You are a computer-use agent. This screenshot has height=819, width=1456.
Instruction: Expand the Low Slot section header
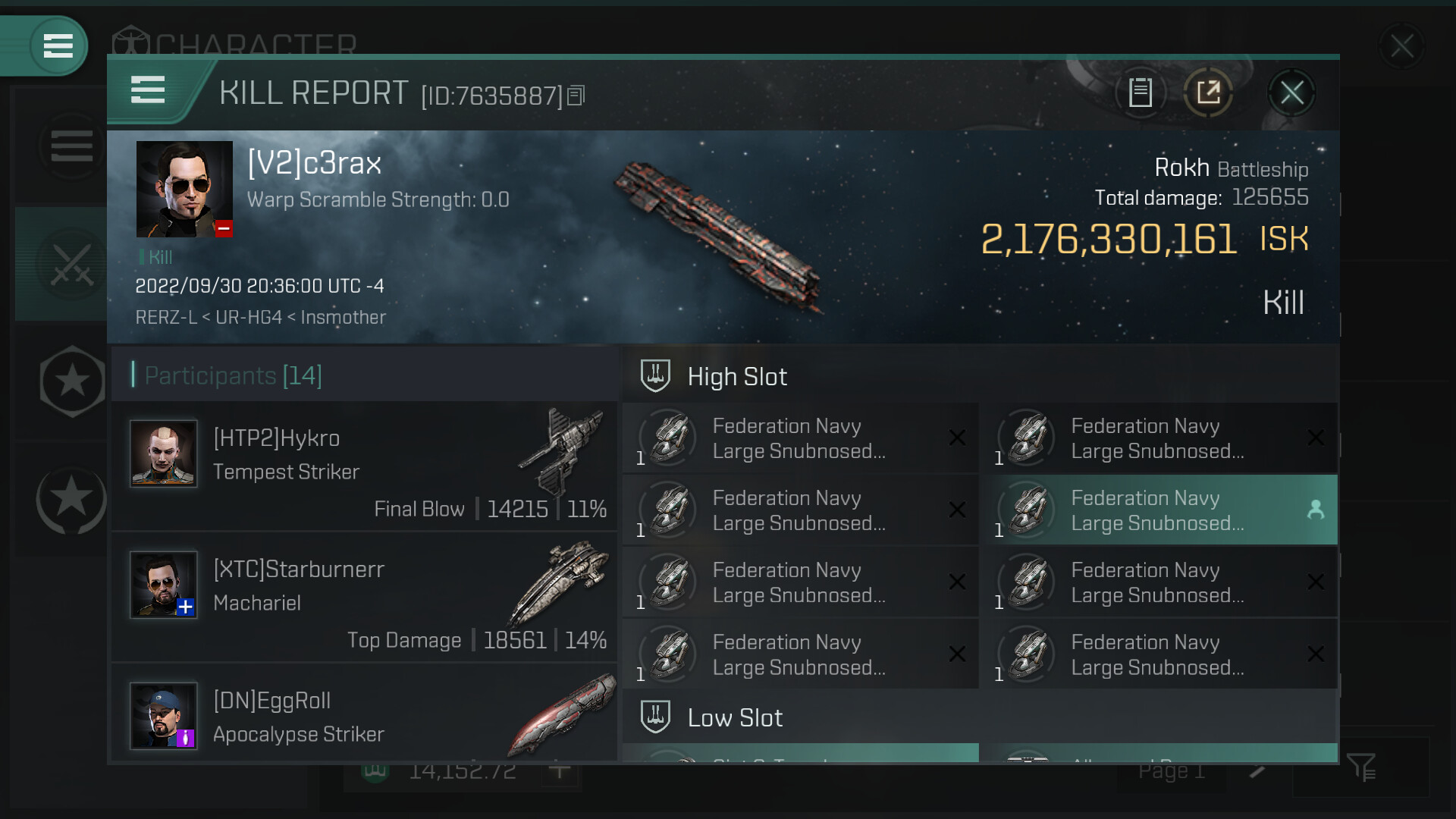pyautogui.click(x=734, y=718)
